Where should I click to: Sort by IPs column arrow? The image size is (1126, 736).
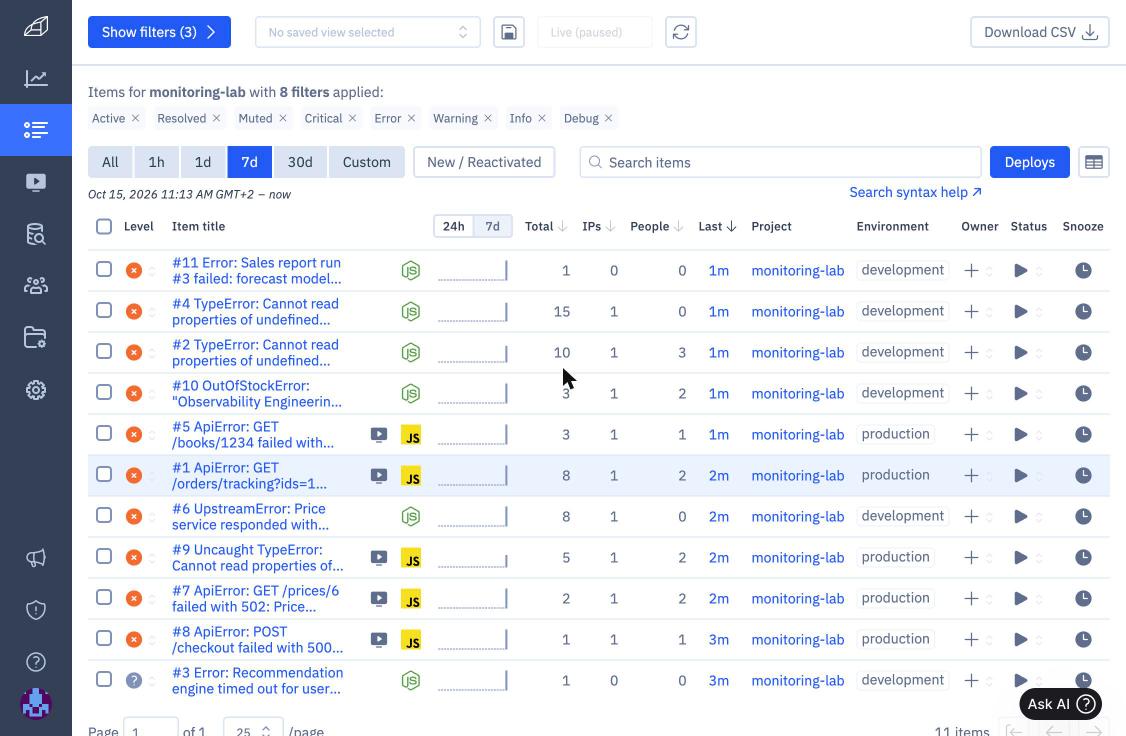[610, 227]
